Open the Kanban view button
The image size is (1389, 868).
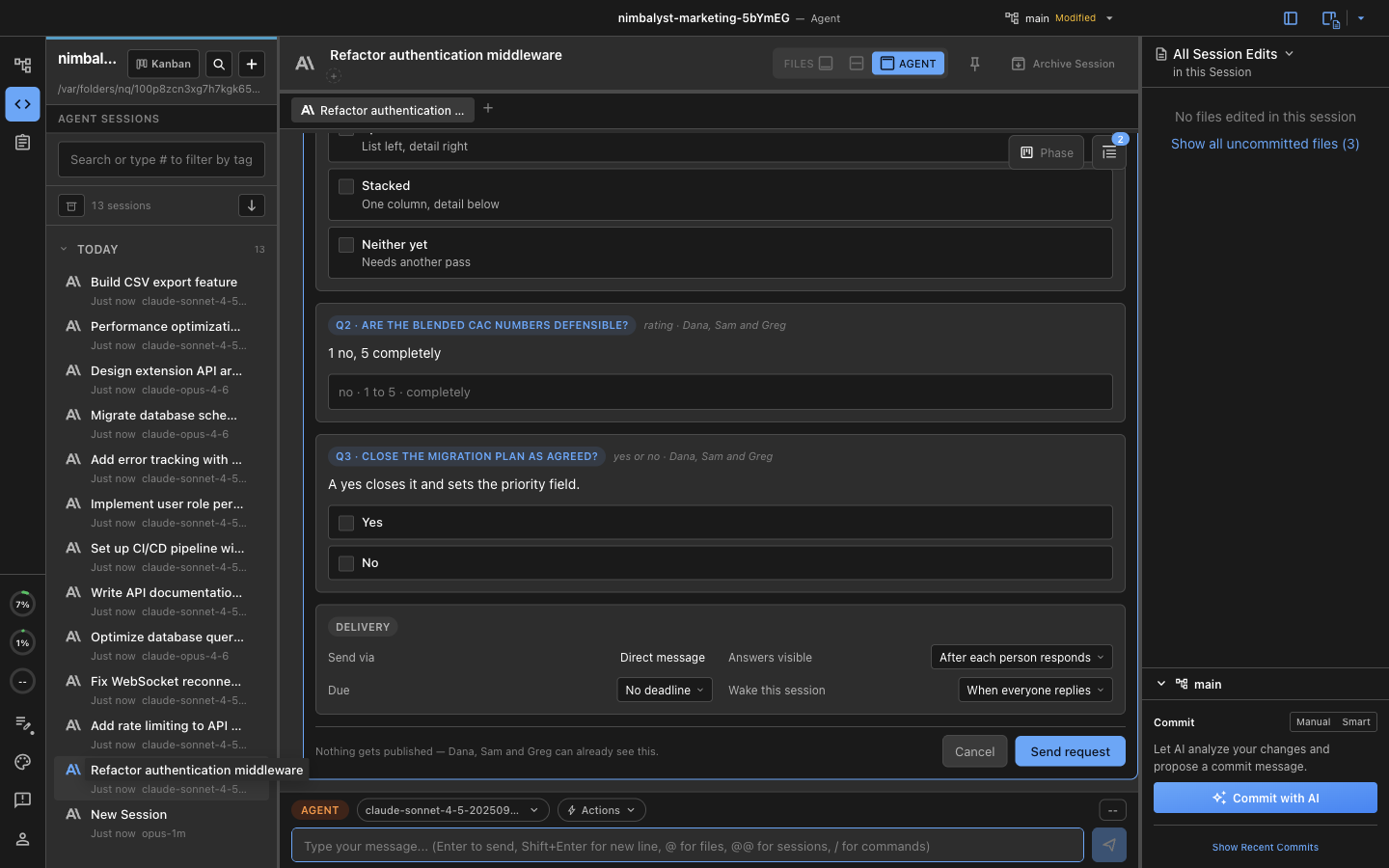pyautogui.click(x=163, y=64)
